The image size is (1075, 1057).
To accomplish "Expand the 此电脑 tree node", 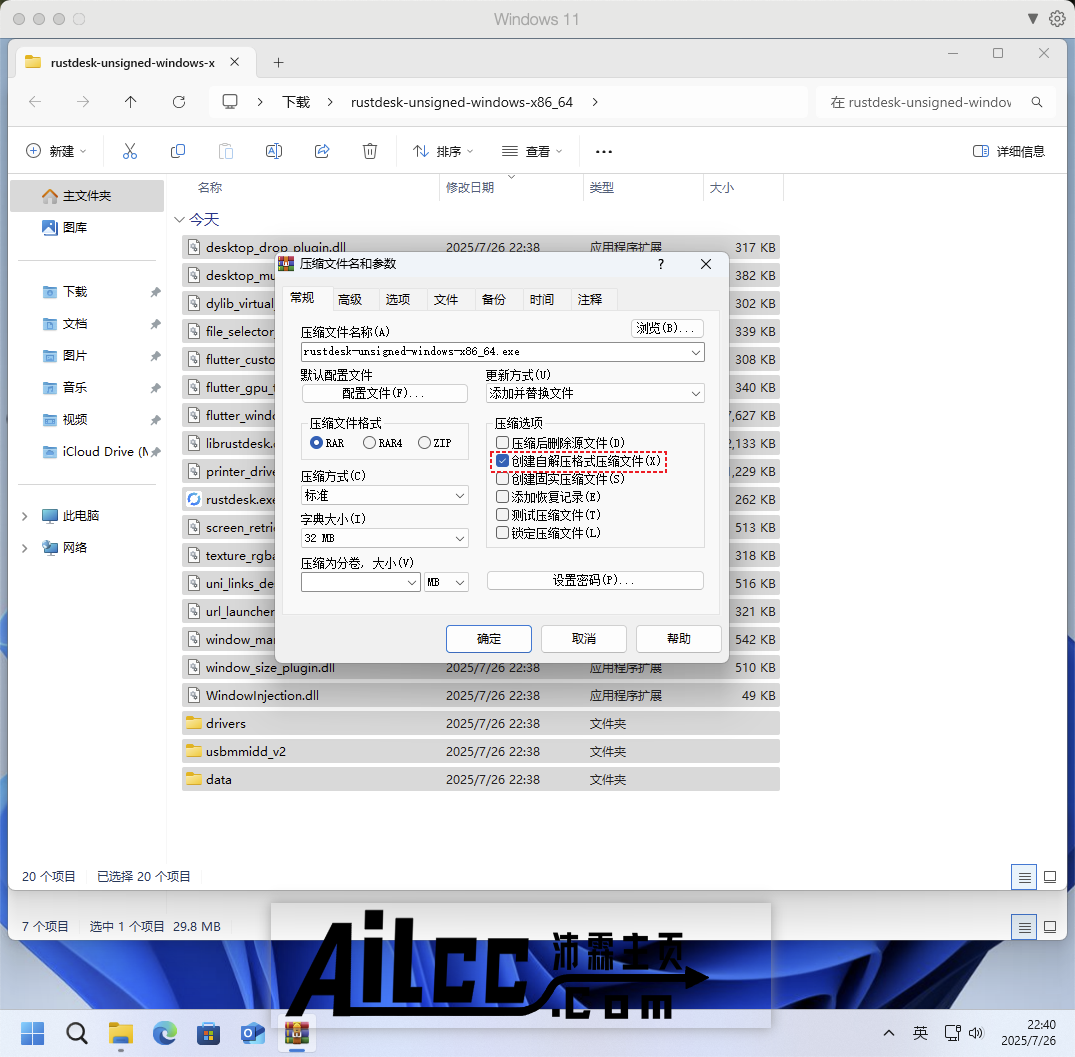I will 25,516.
